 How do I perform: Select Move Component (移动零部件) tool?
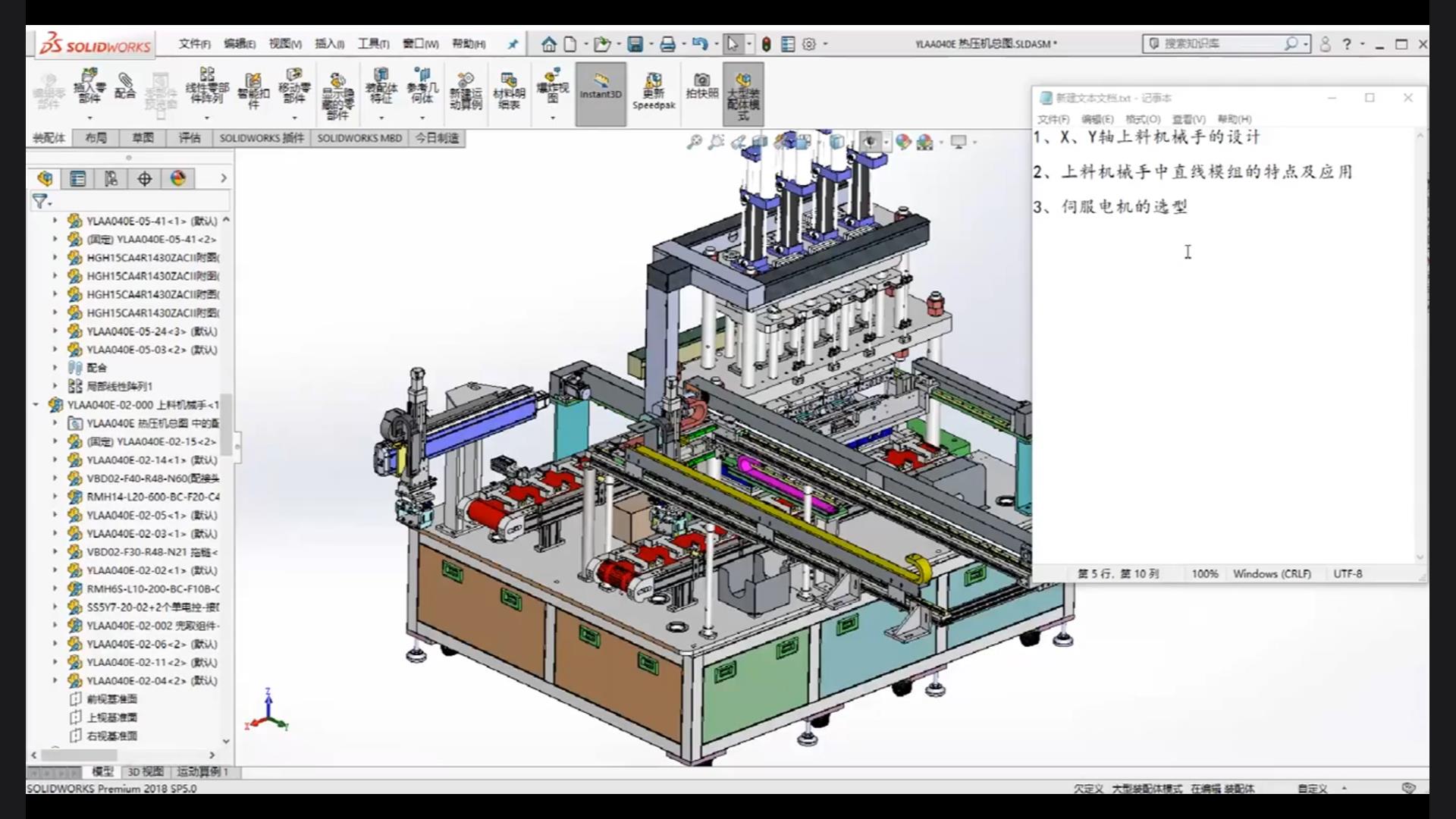pyautogui.click(x=294, y=86)
